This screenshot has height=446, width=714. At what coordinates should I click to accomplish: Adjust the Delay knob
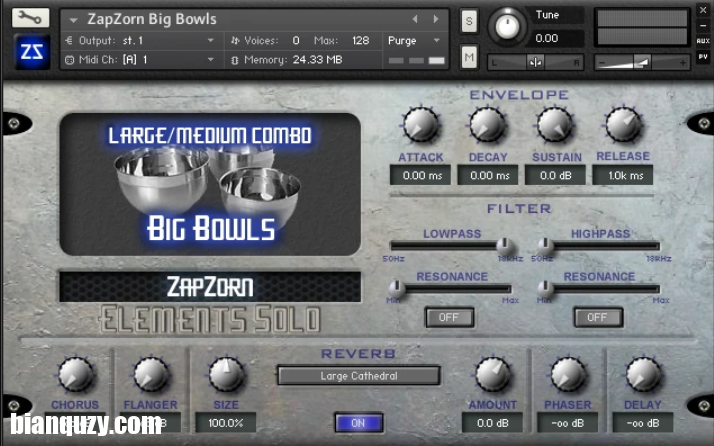click(x=643, y=375)
